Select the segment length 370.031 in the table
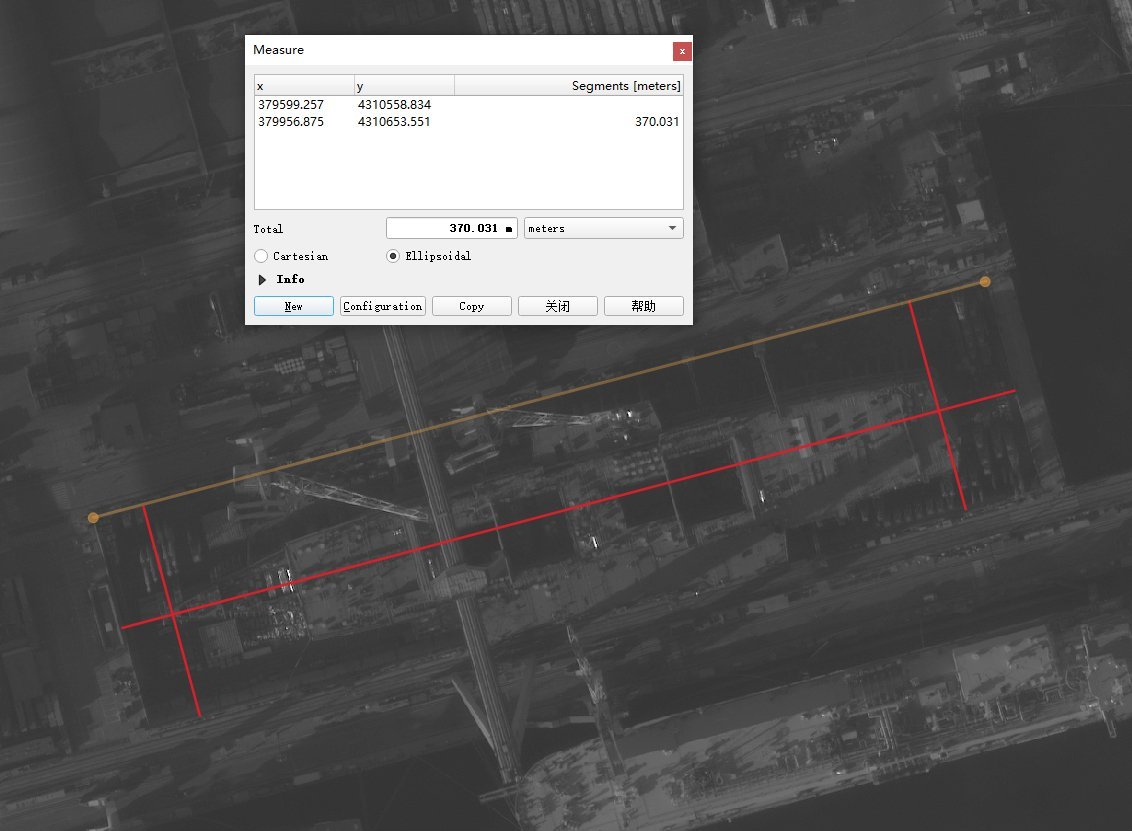The width and height of the screenshot is (1132, 831). [x=657, y=122]
